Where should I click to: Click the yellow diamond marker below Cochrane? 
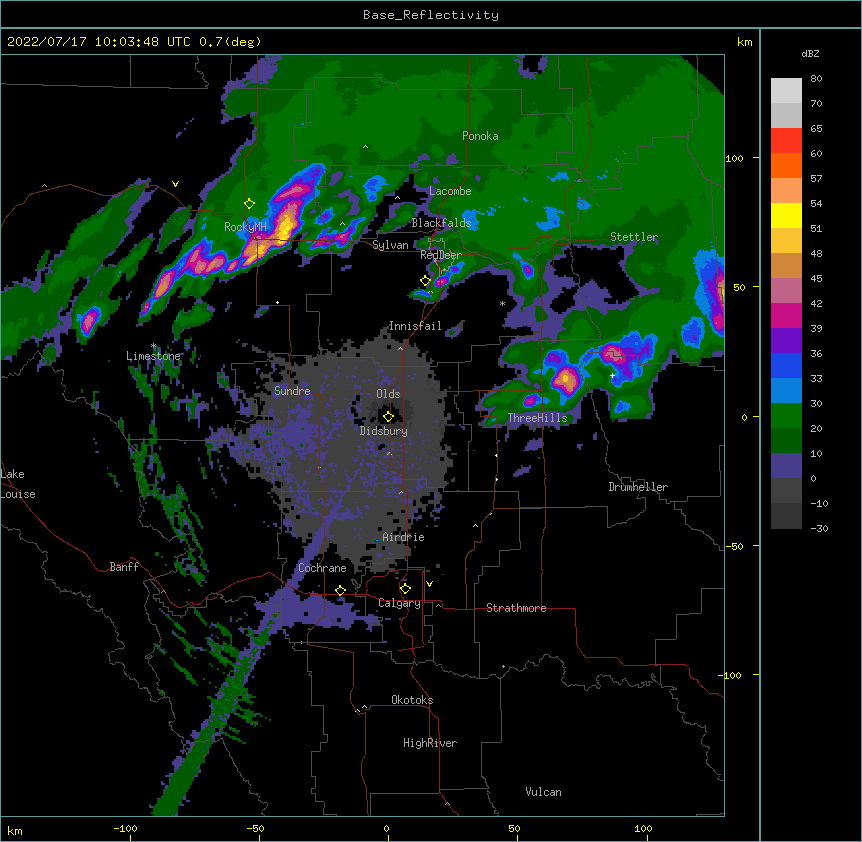(x=340, y=590)
